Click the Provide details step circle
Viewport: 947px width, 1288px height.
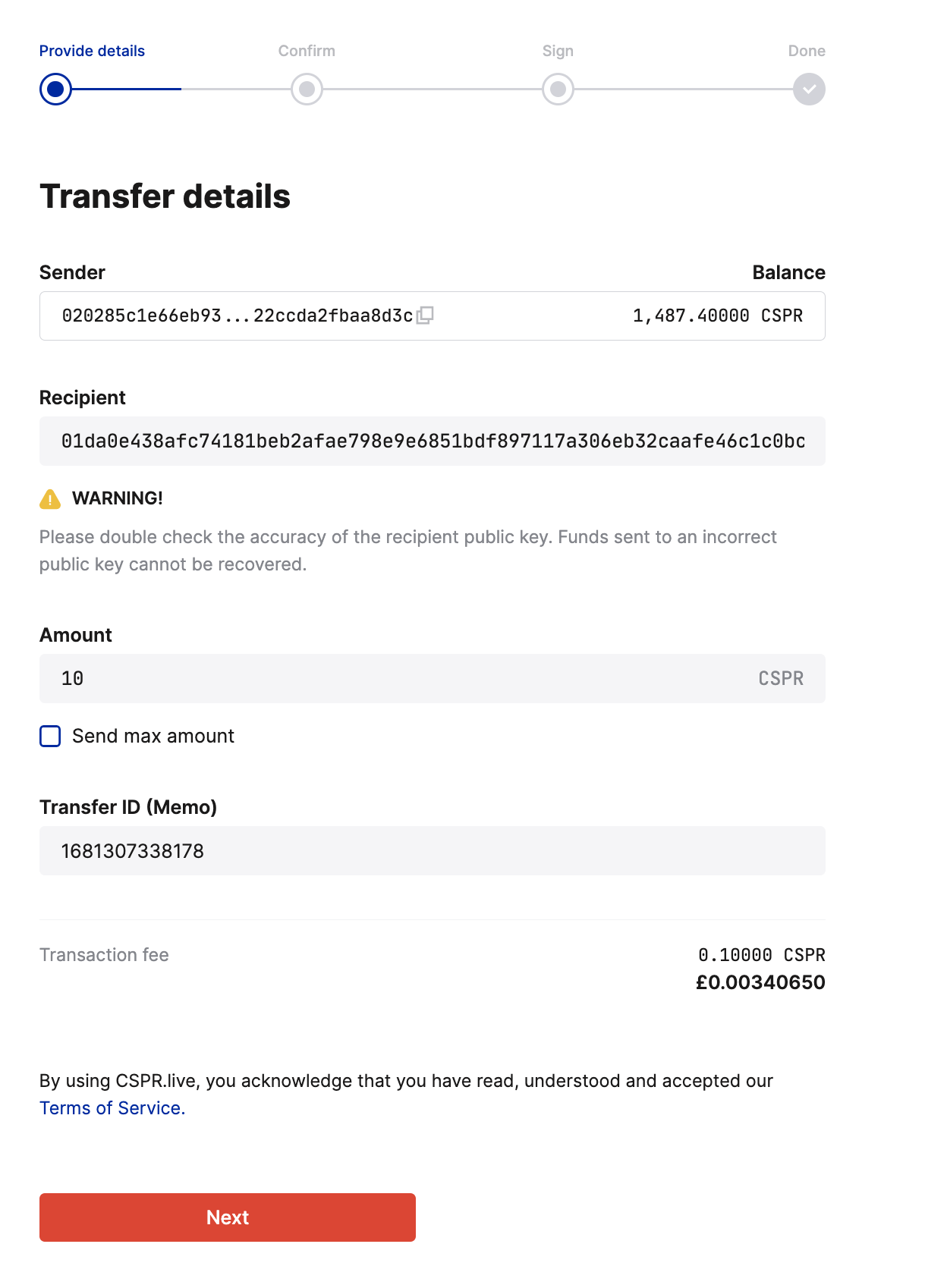(x=55, y=89)
